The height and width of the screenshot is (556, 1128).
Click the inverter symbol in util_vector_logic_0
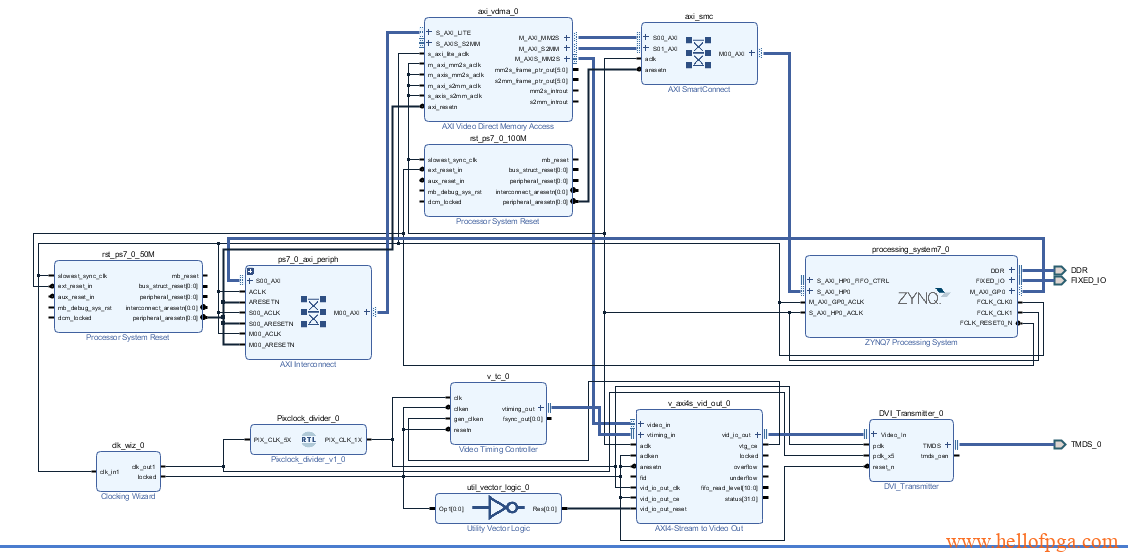[500, 509]
